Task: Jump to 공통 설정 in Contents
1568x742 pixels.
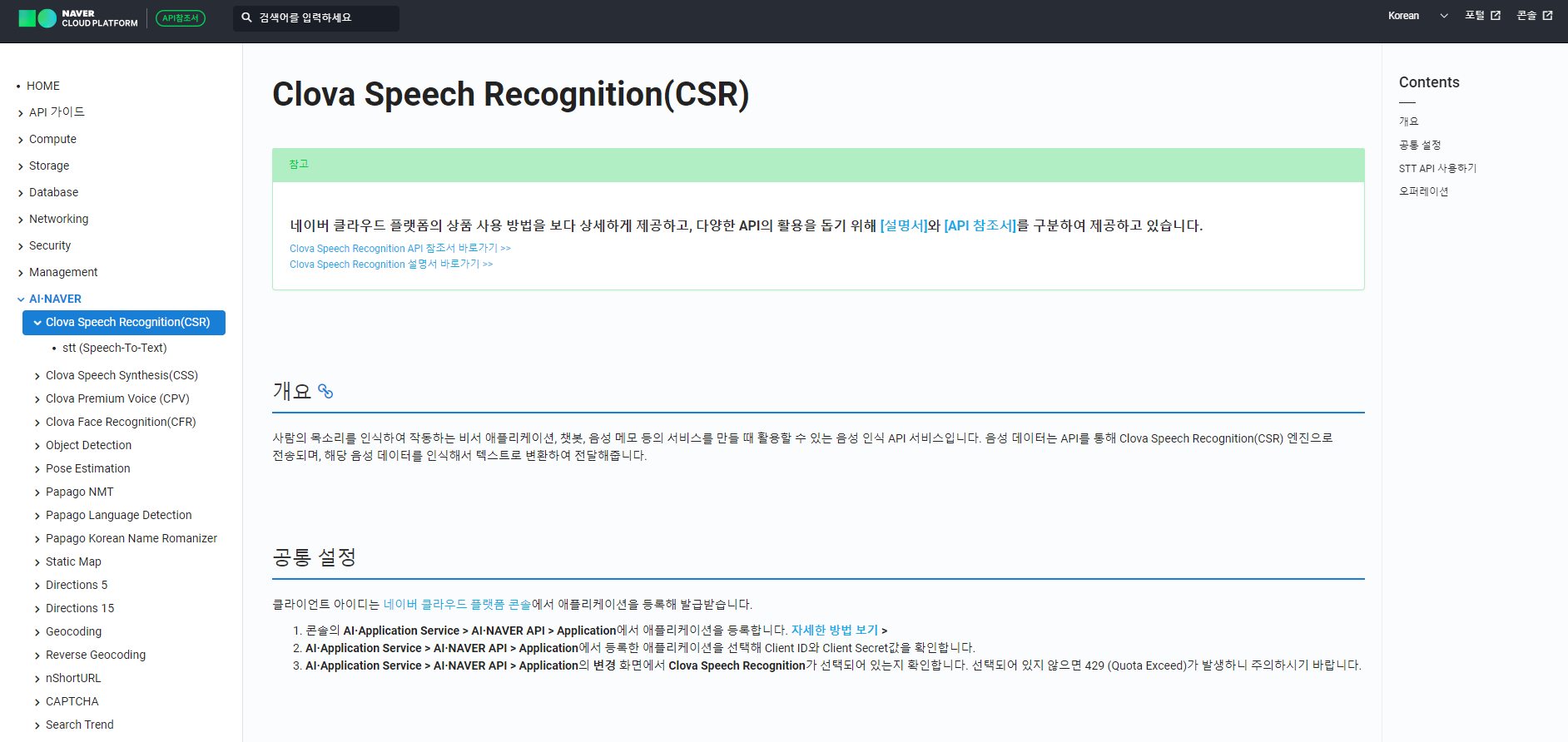Action: tap(1420, 145)
